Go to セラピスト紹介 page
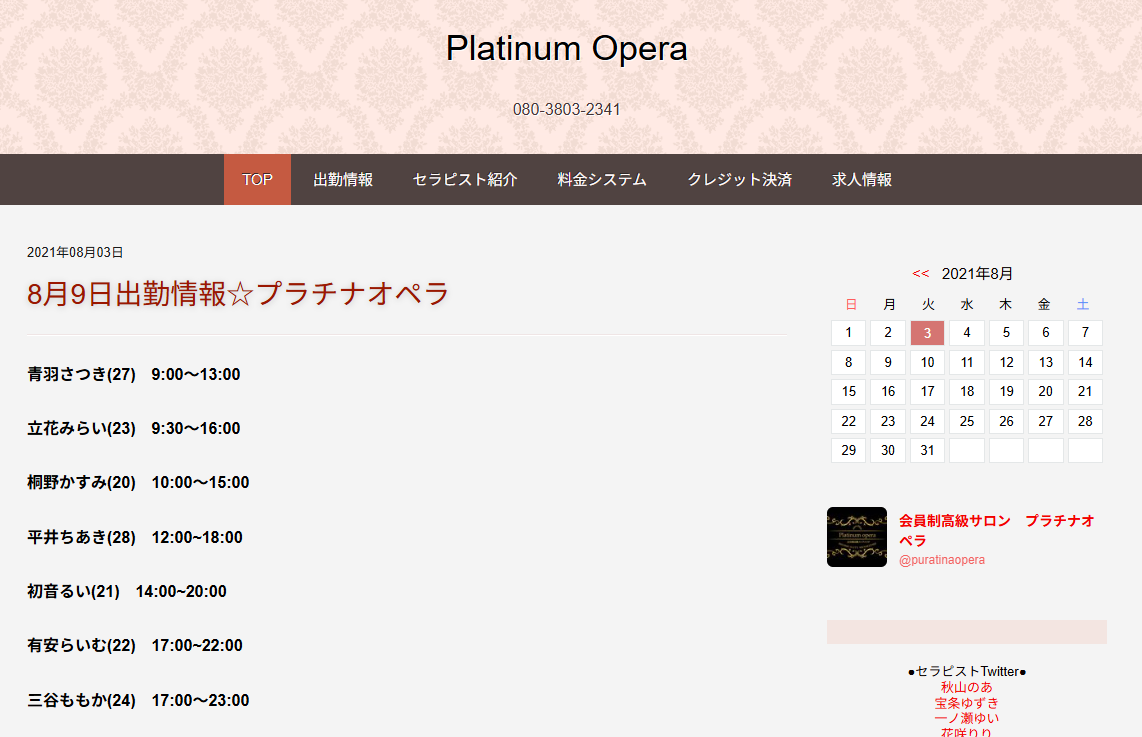 coord(465,179)
